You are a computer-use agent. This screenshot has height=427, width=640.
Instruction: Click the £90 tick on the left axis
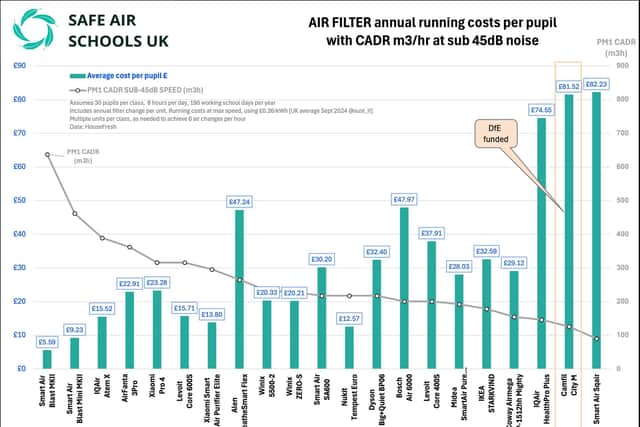(x=20, y=66)
